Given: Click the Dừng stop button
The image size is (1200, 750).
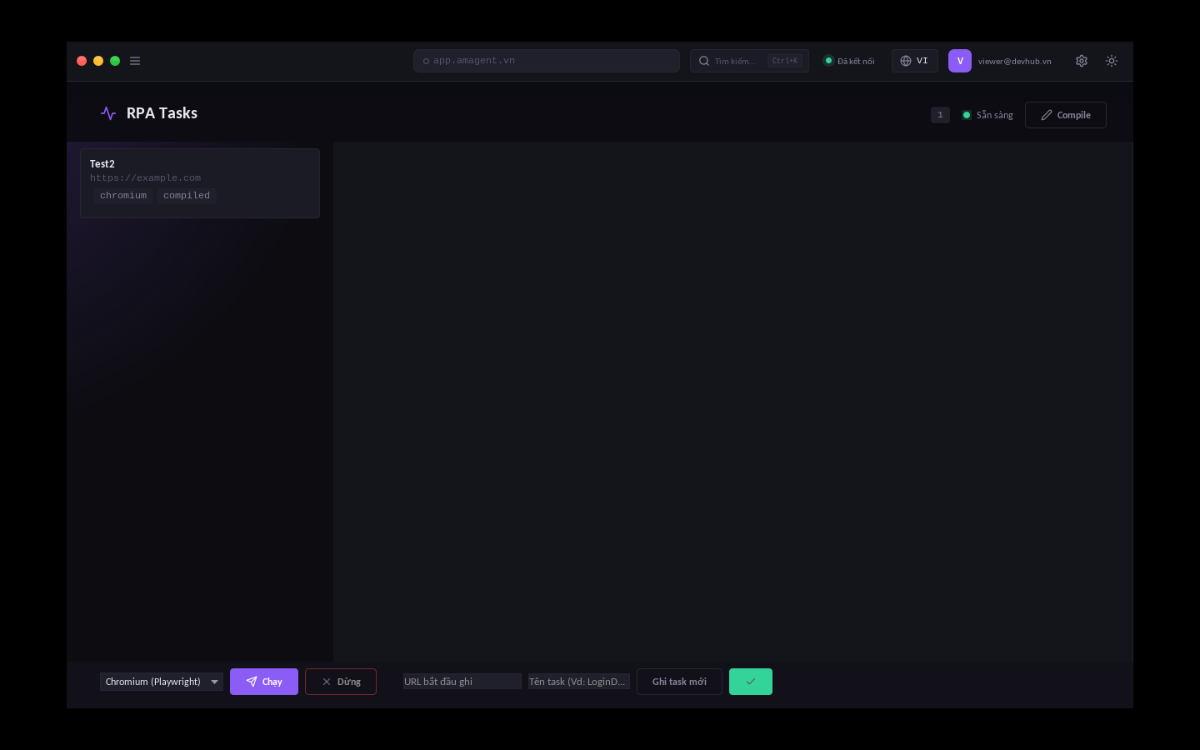Looking at the screenshot, I should point(341,682).
